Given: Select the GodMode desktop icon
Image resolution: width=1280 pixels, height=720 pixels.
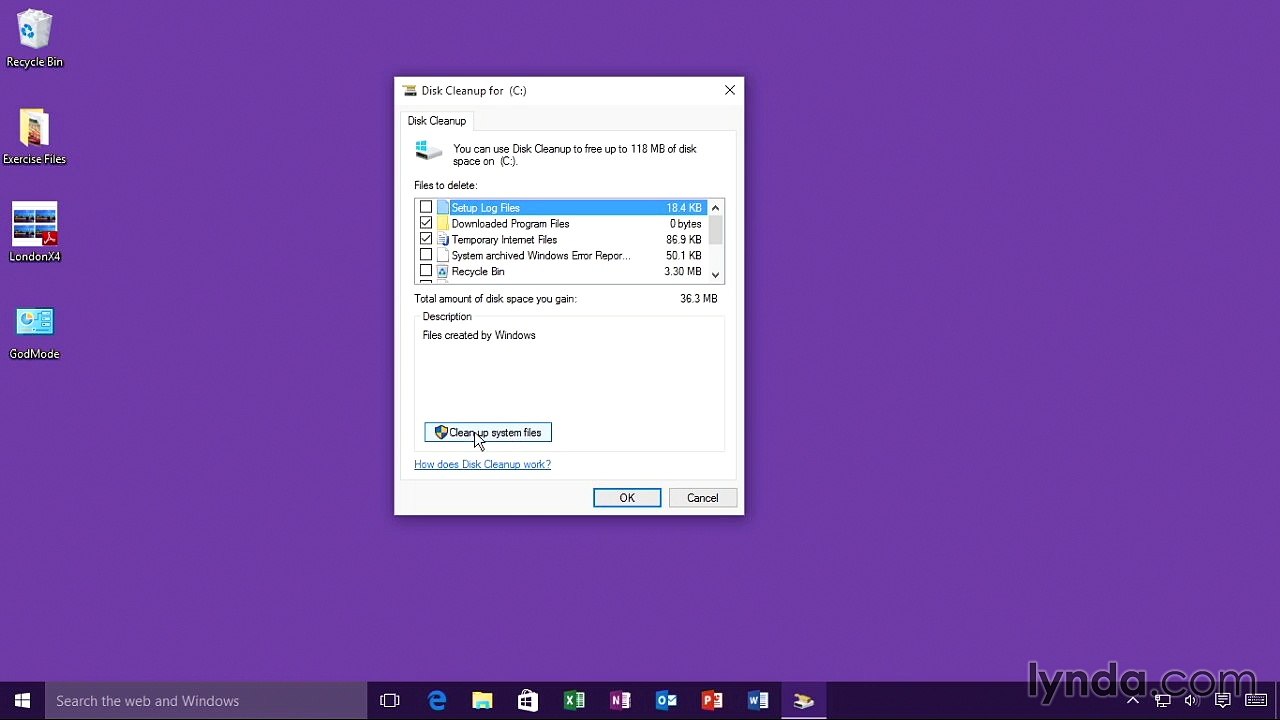Looking at the screenshot, I should coord(34,333).
